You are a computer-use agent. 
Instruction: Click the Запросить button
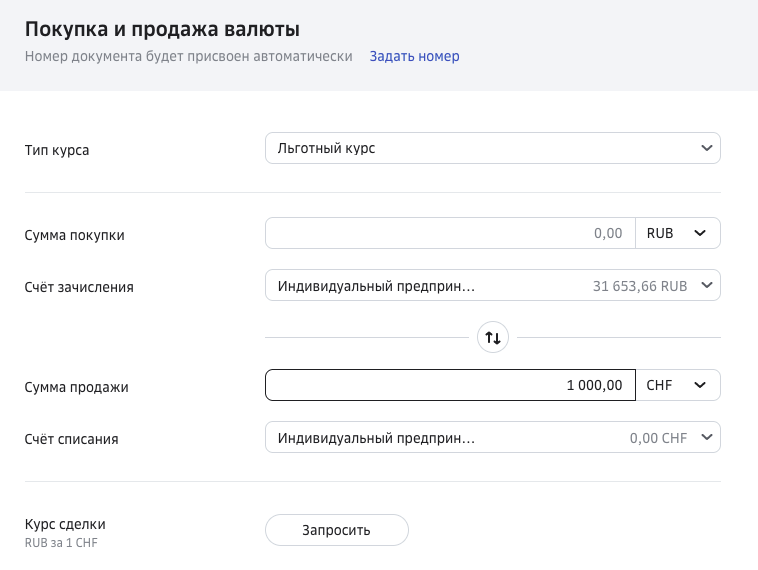click(336, 530)
